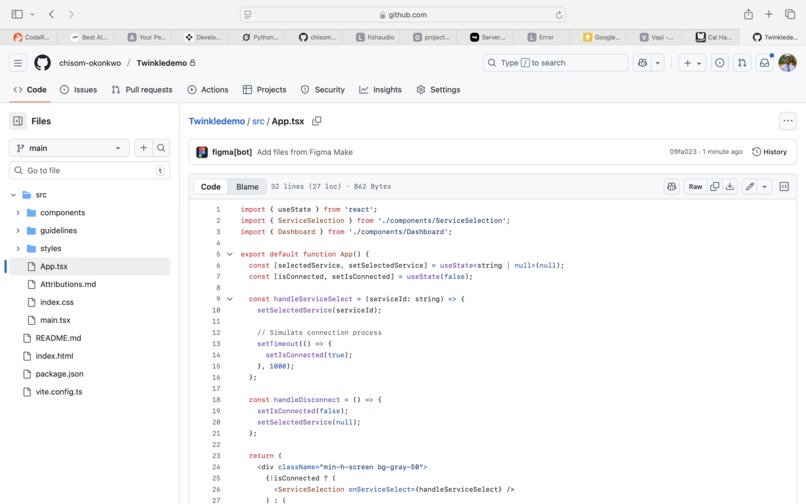Open Safari sidebar options dropdown
Screen dimensions: 806x504
[32, 14]
